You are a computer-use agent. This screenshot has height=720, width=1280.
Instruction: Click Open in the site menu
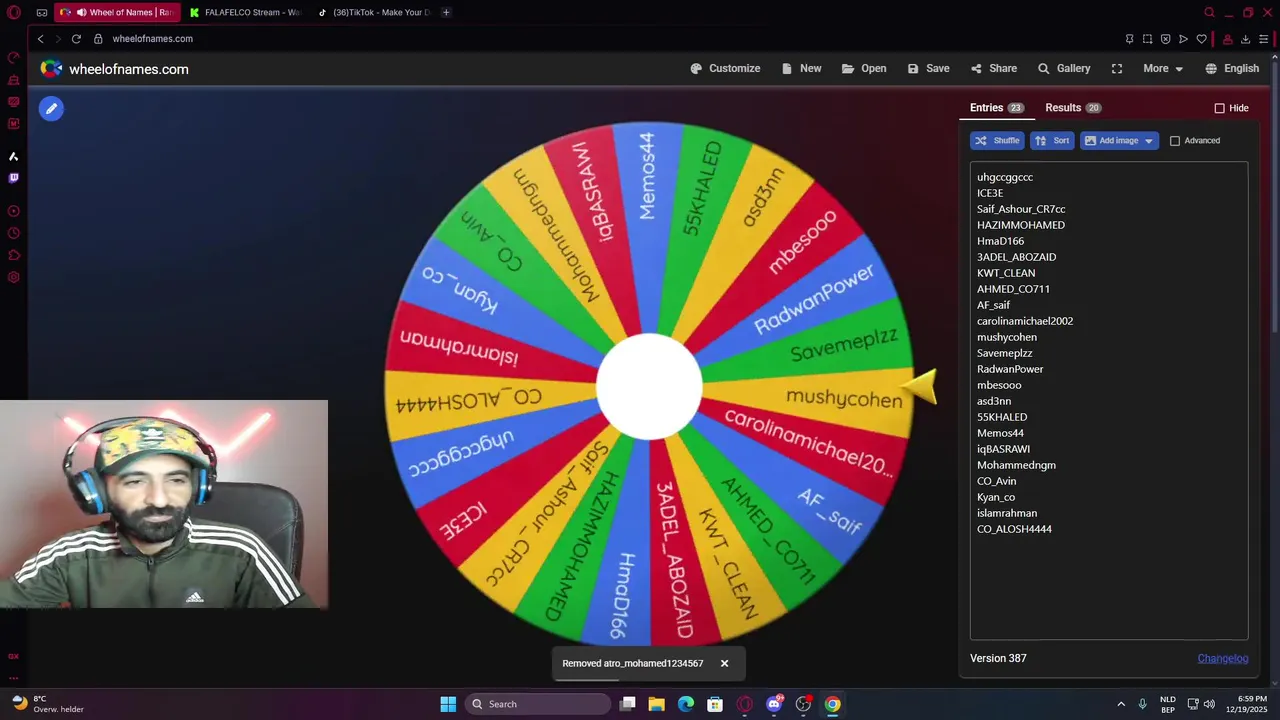click(x=864, y=68)
